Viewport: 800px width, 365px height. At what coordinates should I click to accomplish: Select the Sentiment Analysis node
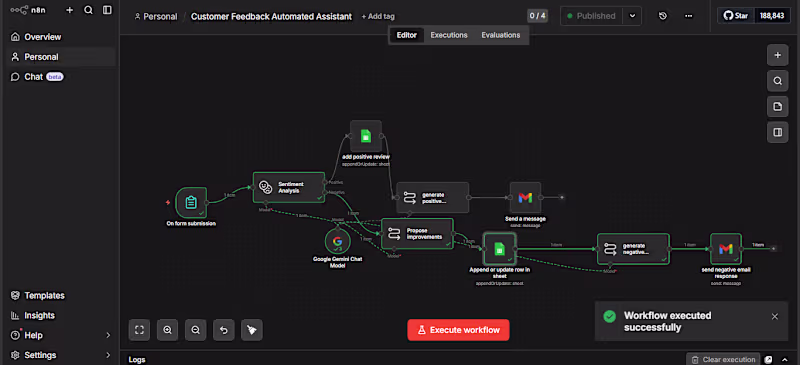pos(289,187)
